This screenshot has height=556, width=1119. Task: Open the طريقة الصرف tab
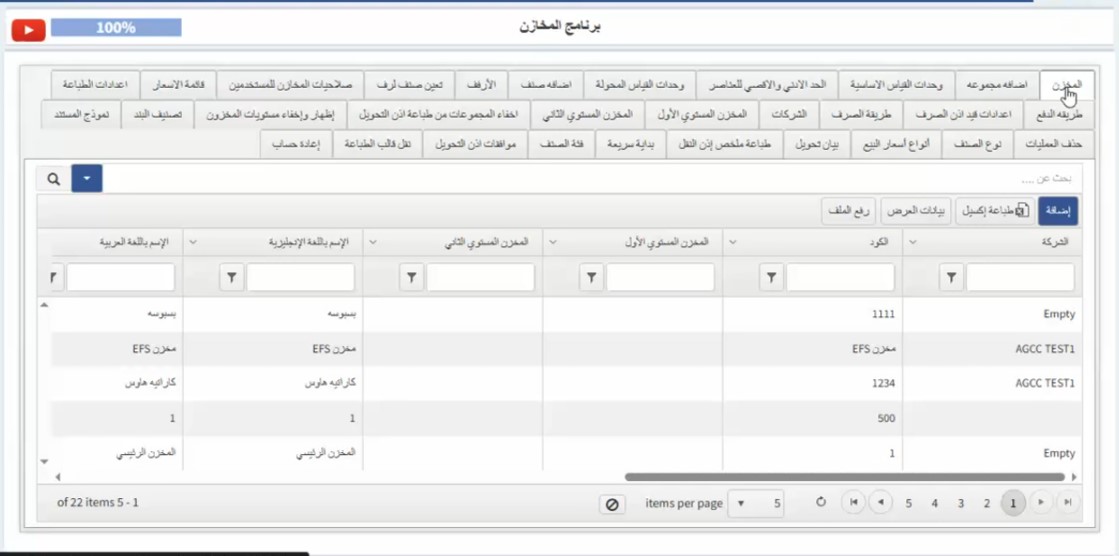coord(861,114)
